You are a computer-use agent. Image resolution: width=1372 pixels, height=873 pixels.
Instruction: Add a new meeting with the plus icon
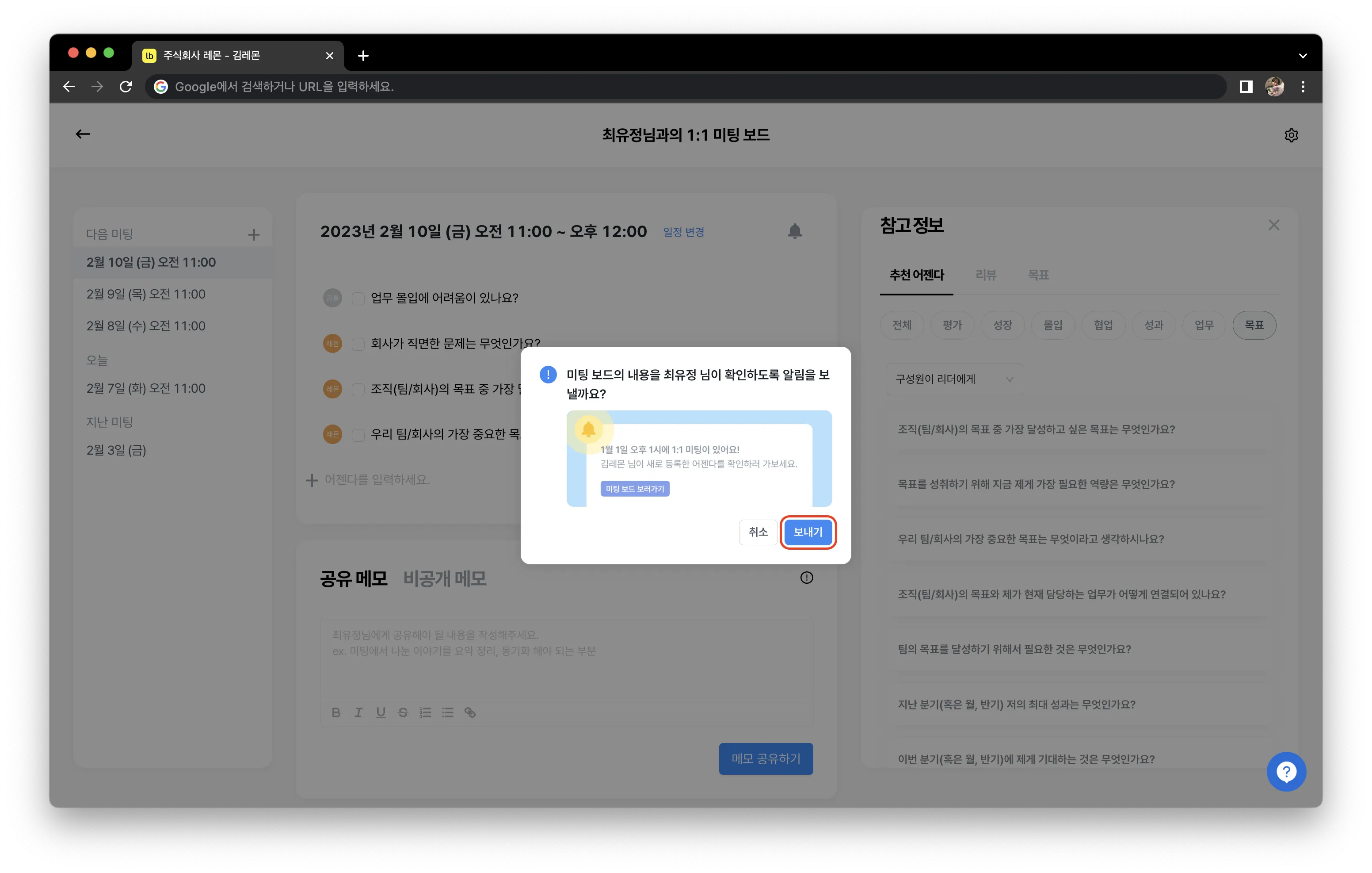254,234
